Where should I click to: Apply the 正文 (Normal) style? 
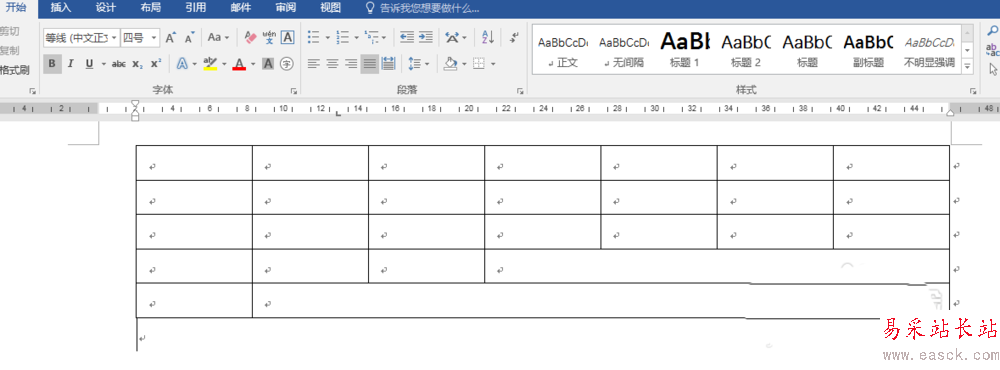tap(562, 50)
